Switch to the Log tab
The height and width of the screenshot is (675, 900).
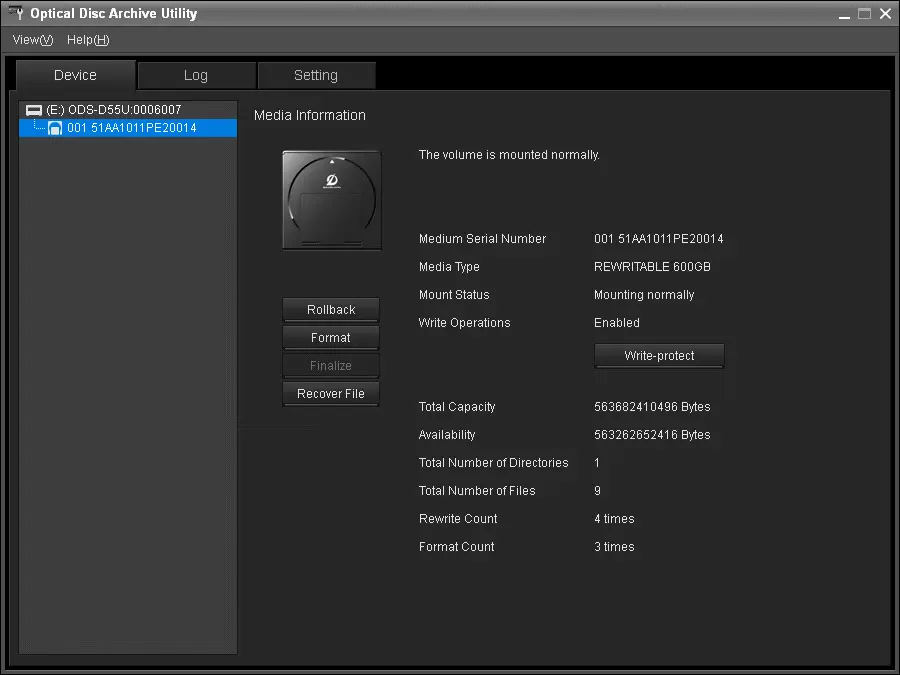click(x=196, y=75)
